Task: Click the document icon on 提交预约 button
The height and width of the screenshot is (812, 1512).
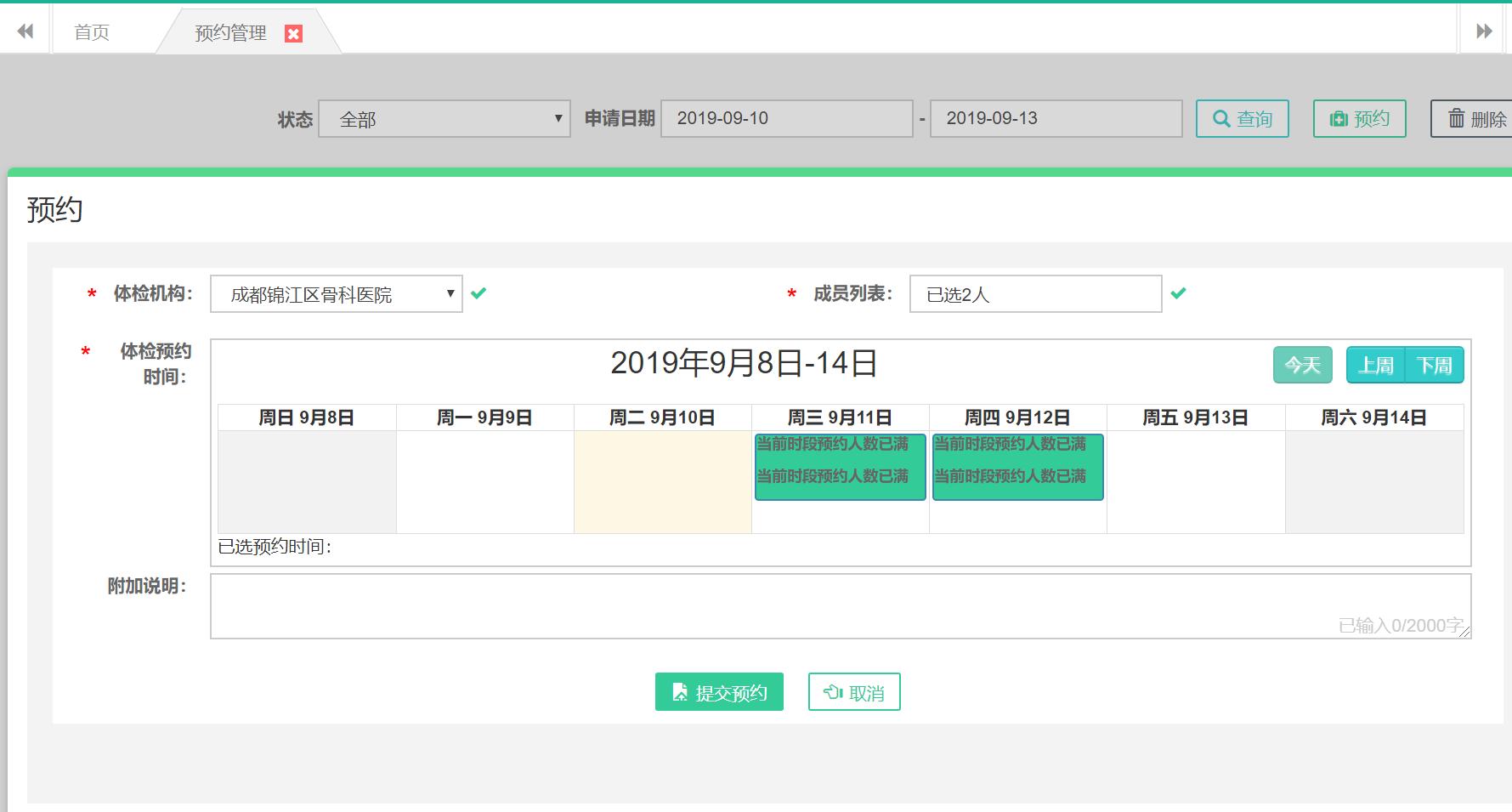Action: coord(679,692)
